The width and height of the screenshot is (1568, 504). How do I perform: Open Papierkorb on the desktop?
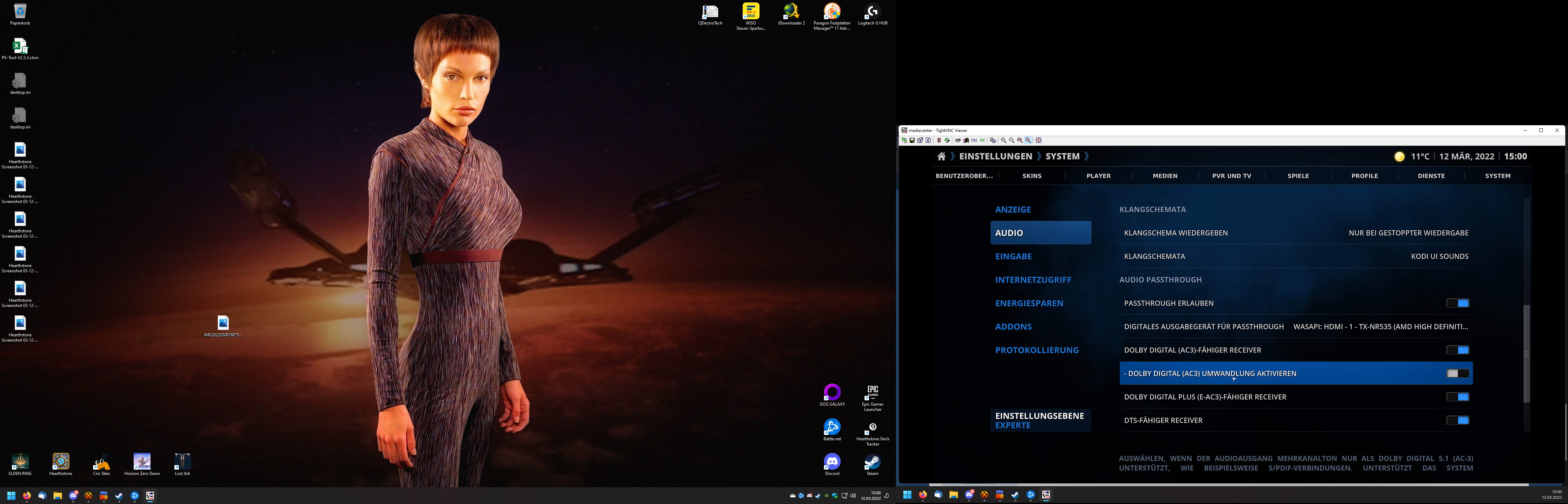point(20,15)
